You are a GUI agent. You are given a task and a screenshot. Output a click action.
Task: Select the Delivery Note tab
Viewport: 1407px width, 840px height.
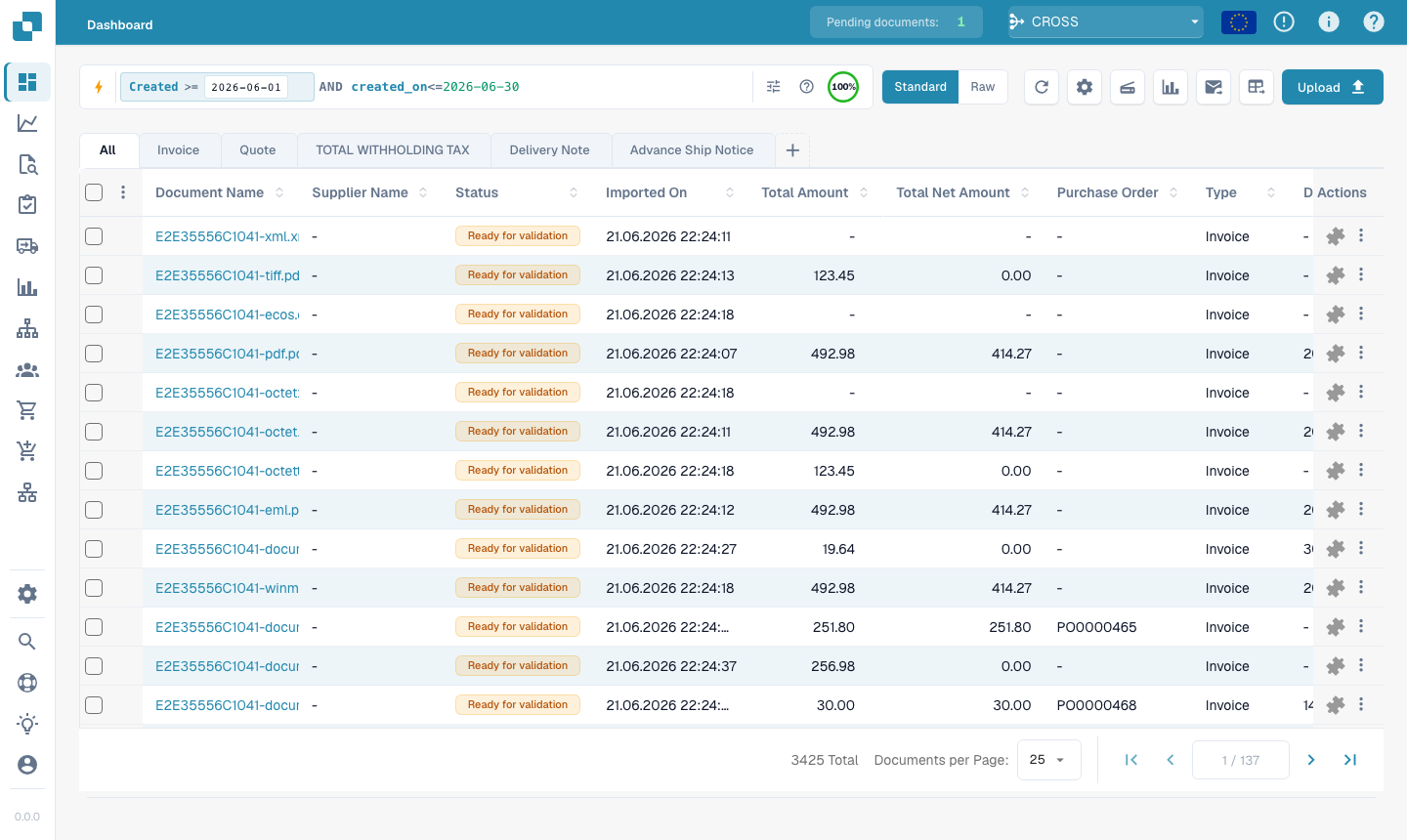click(550, 150)
